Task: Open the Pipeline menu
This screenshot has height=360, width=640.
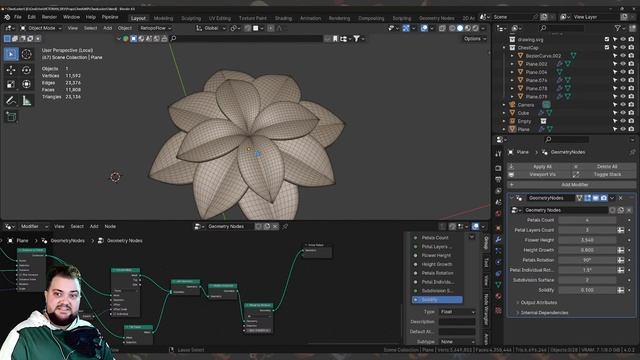Action: point(110,17)
